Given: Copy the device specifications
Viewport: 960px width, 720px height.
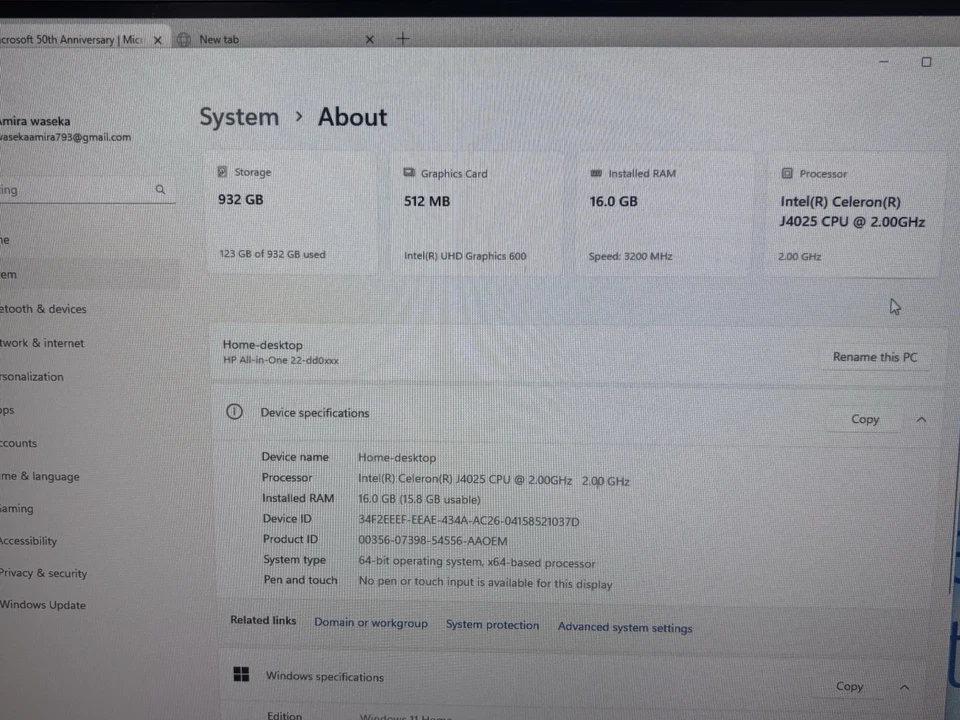Looking at the screenshot, I should (x=864, y=419).
